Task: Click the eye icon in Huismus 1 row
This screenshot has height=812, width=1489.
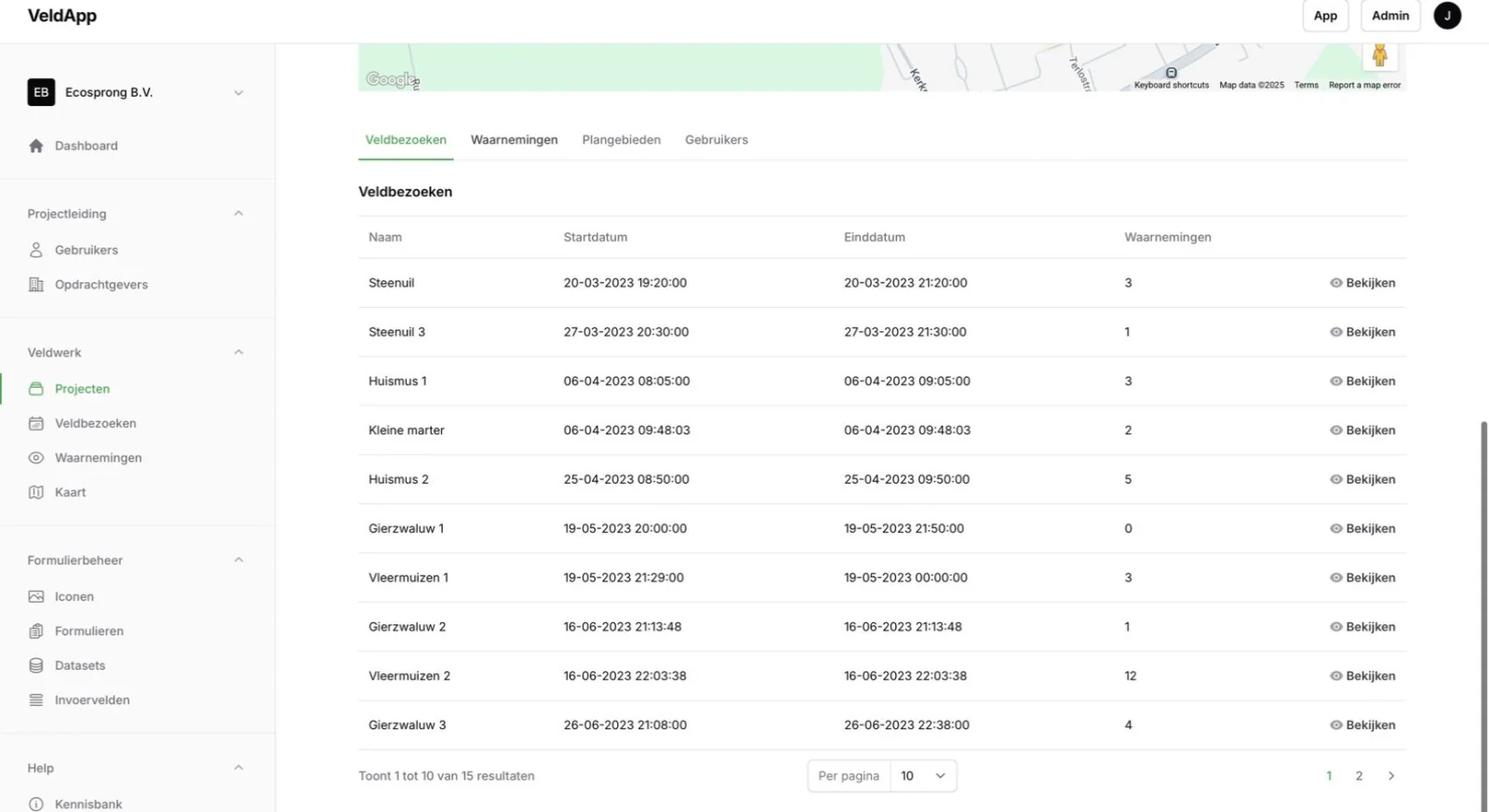Action: point(1335,381)
